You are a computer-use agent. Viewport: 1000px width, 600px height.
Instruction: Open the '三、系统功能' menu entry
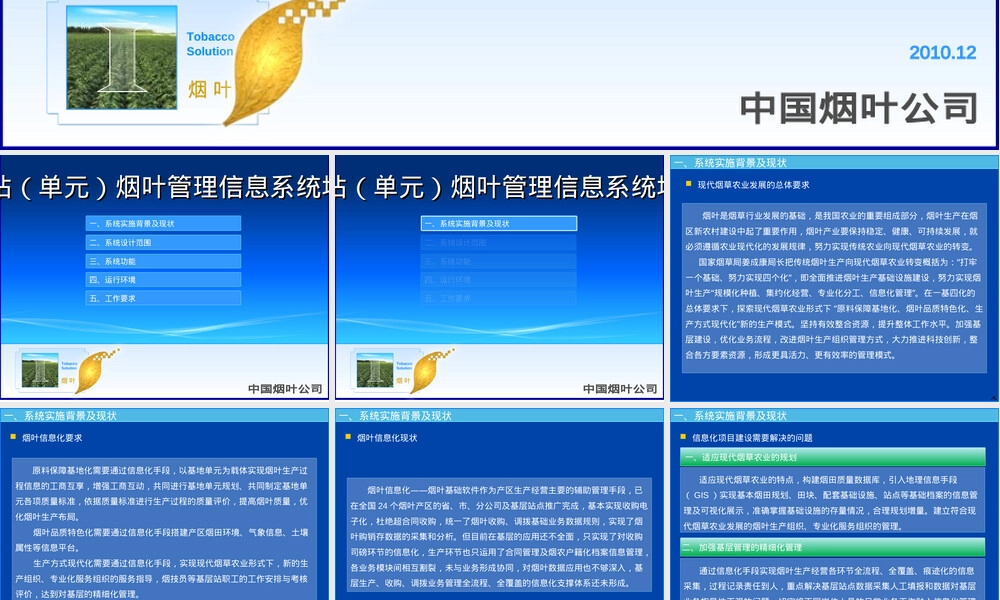tap(163, 261)
